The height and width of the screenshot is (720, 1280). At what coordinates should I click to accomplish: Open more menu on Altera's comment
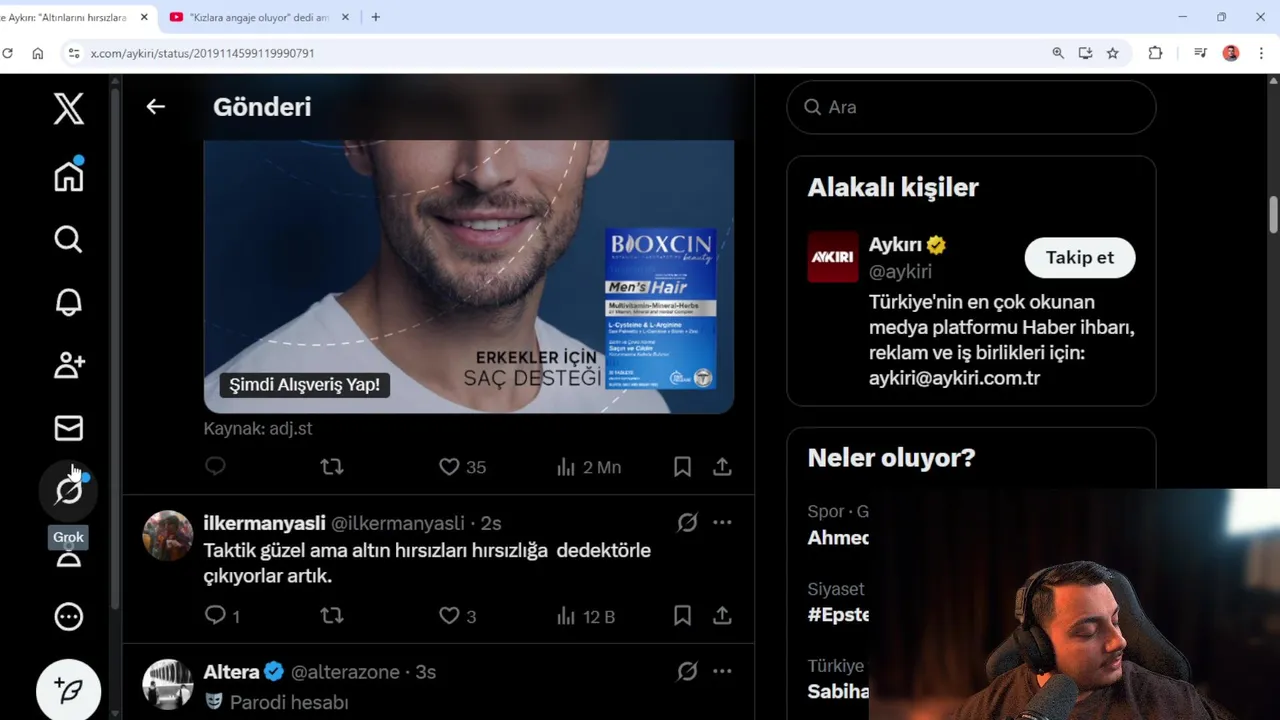tap(722, 671)
